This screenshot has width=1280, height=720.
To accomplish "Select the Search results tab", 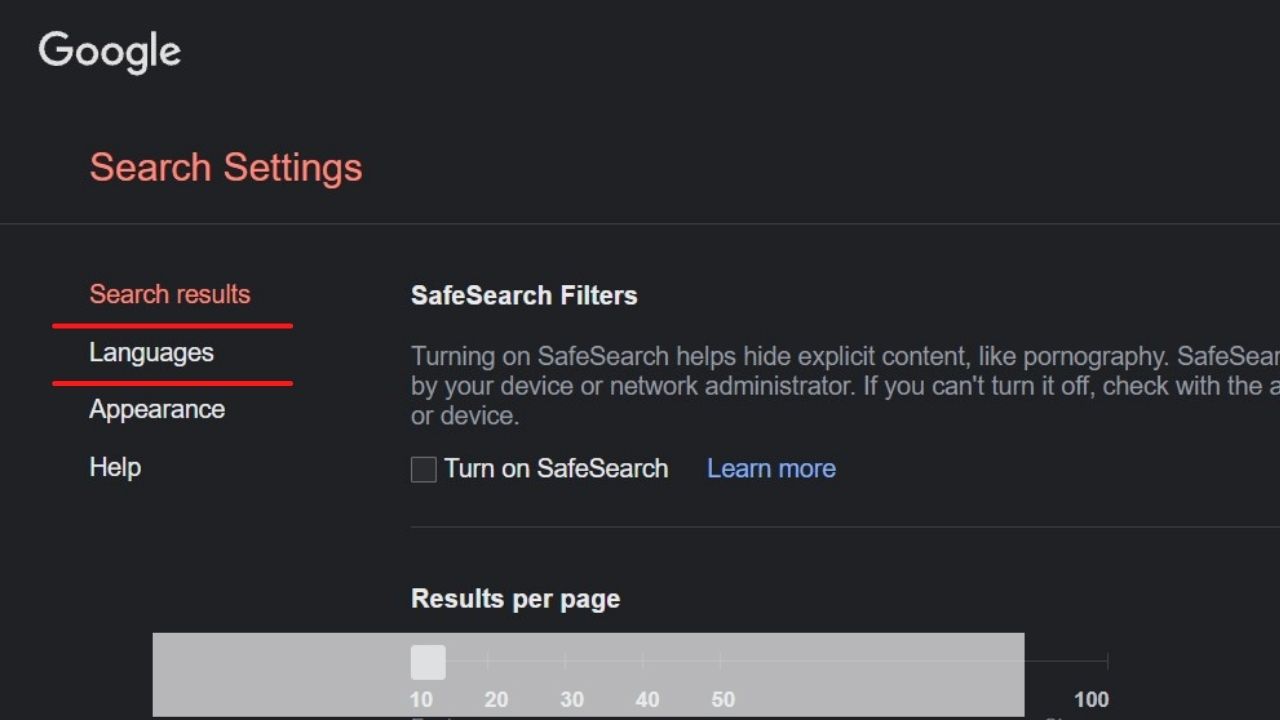I will (170, 295).
